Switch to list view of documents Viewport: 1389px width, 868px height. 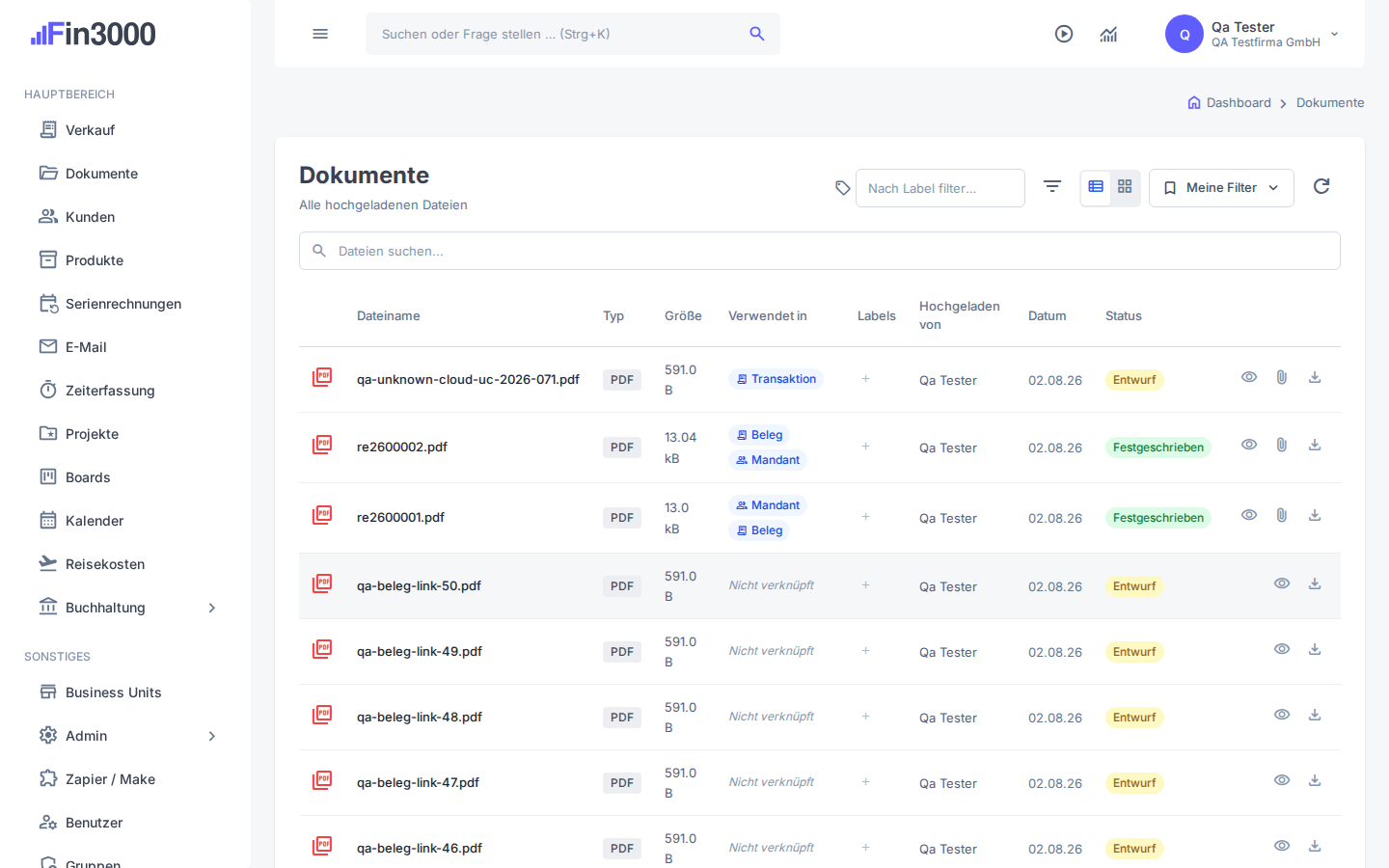click(1096, 186)
